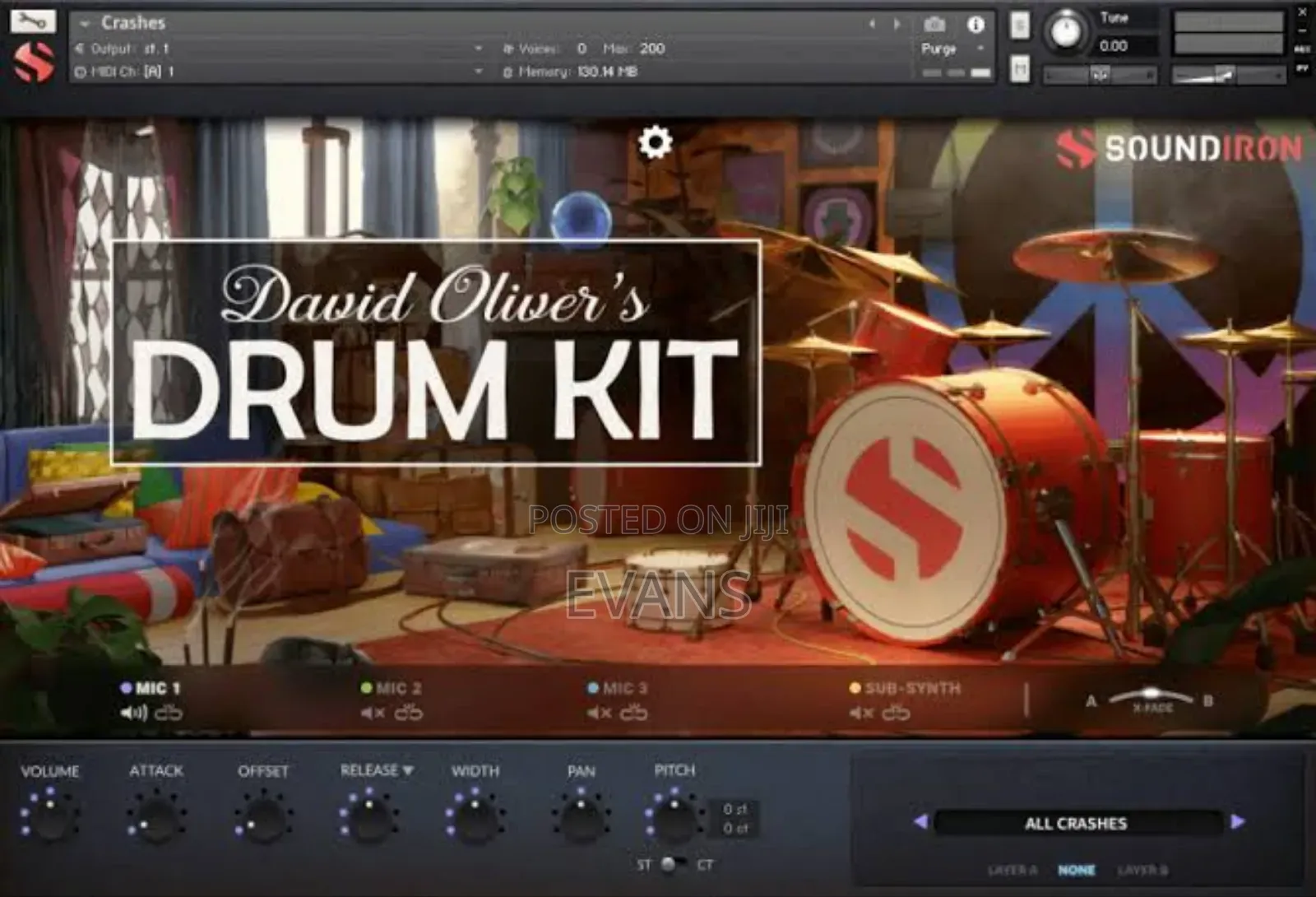Click the header volume slider

(1228, 75)
